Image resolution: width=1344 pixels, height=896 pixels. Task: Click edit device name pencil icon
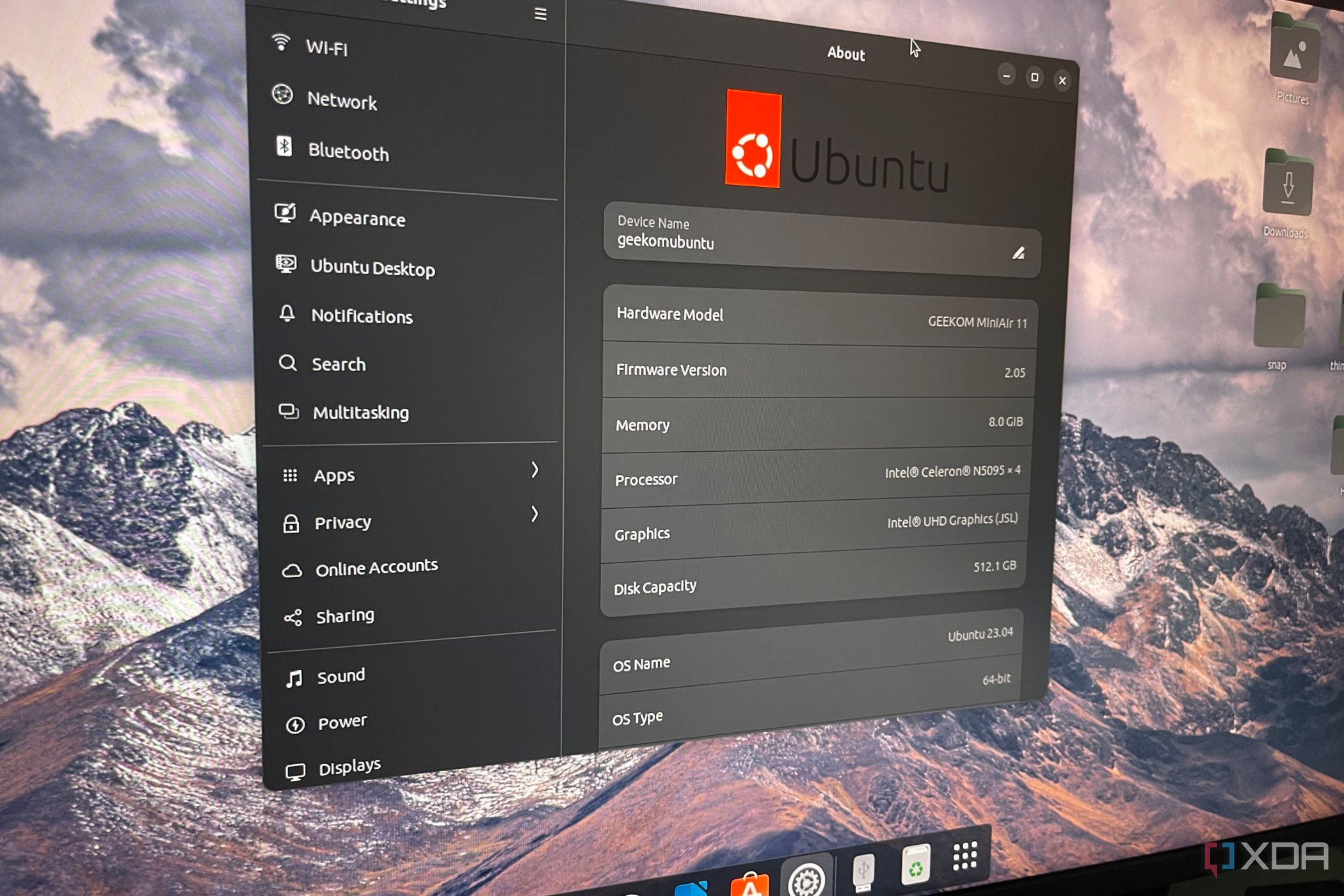[x=1019, y=251]
